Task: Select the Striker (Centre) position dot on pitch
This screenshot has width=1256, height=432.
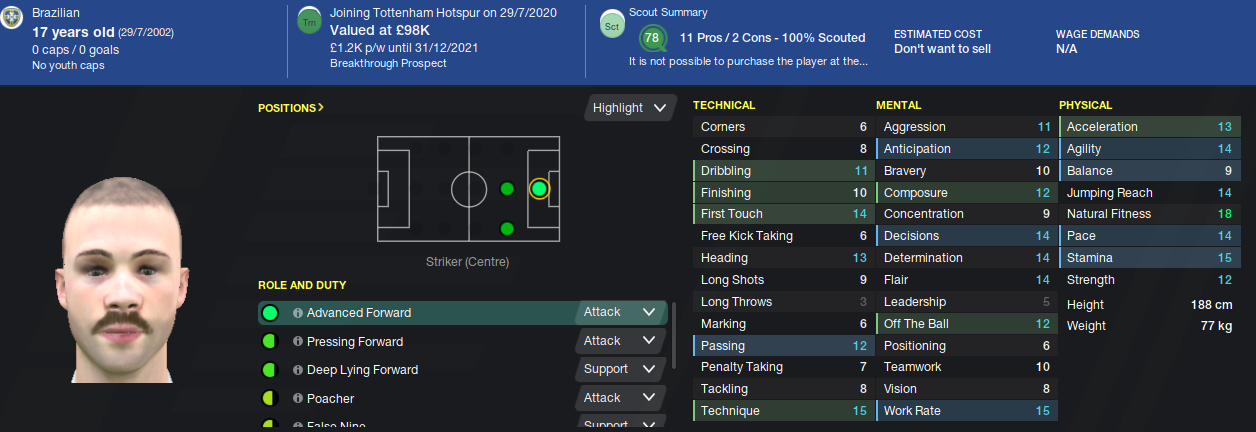Action: click(539, 188)
